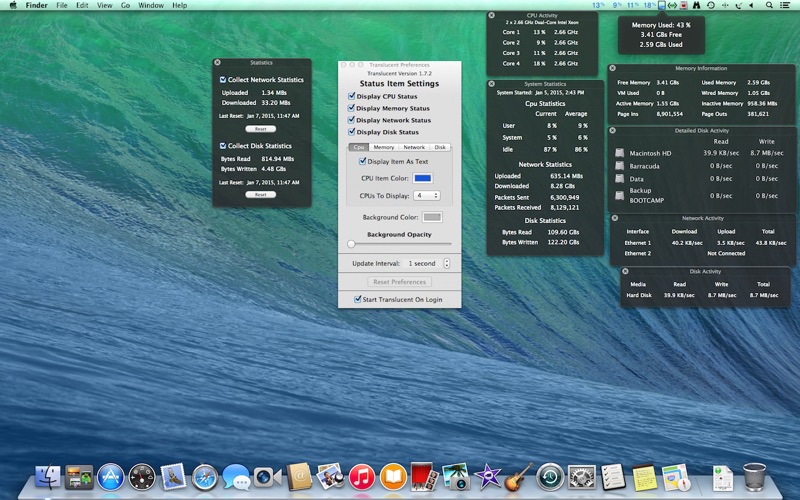Reset the disk statistics in Statistics panel
Screen dimensions: 800x500
[261, 194]
